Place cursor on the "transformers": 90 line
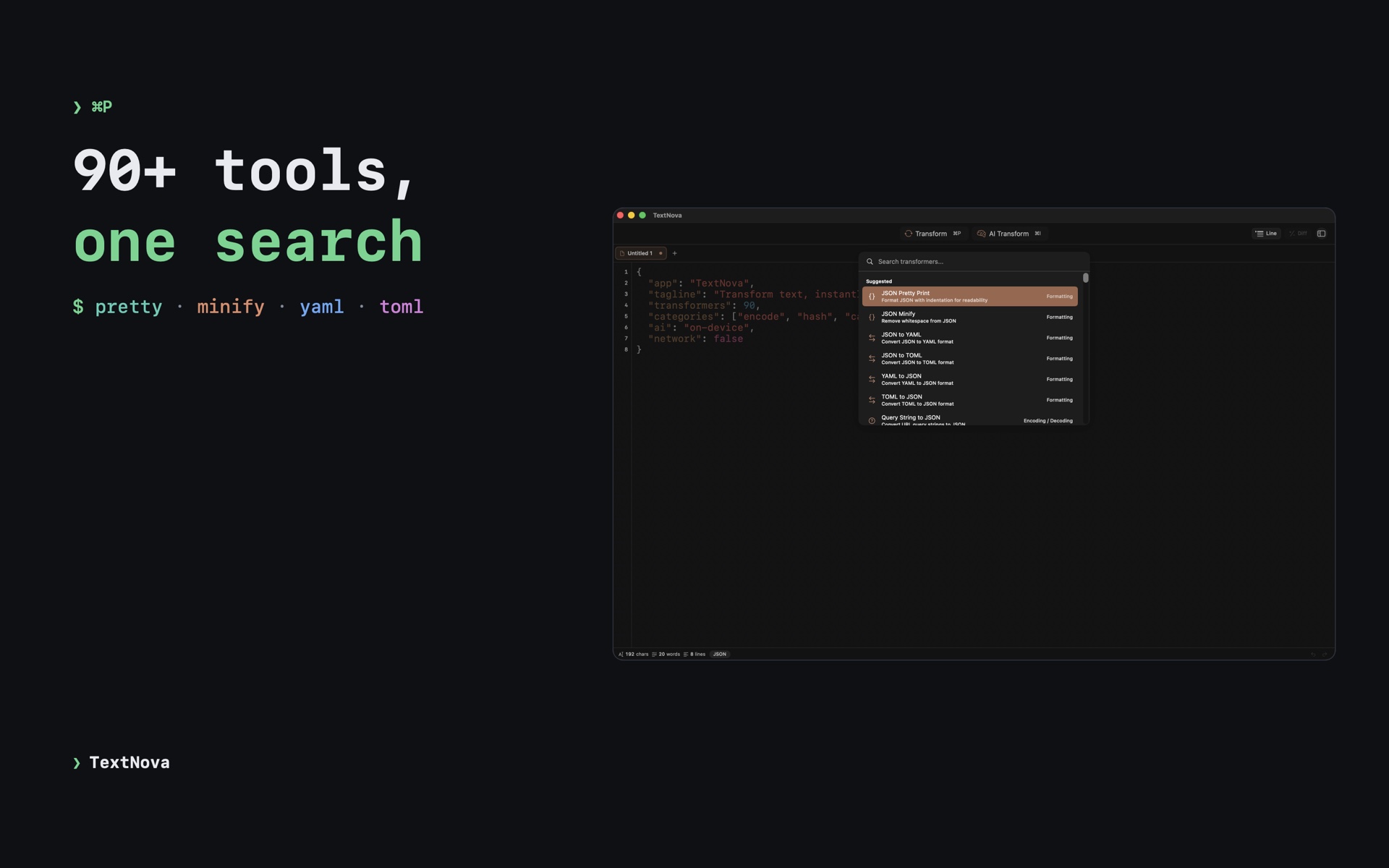Screen dimensions: 1389x868 pyautogui.click(x=704, y=306)
